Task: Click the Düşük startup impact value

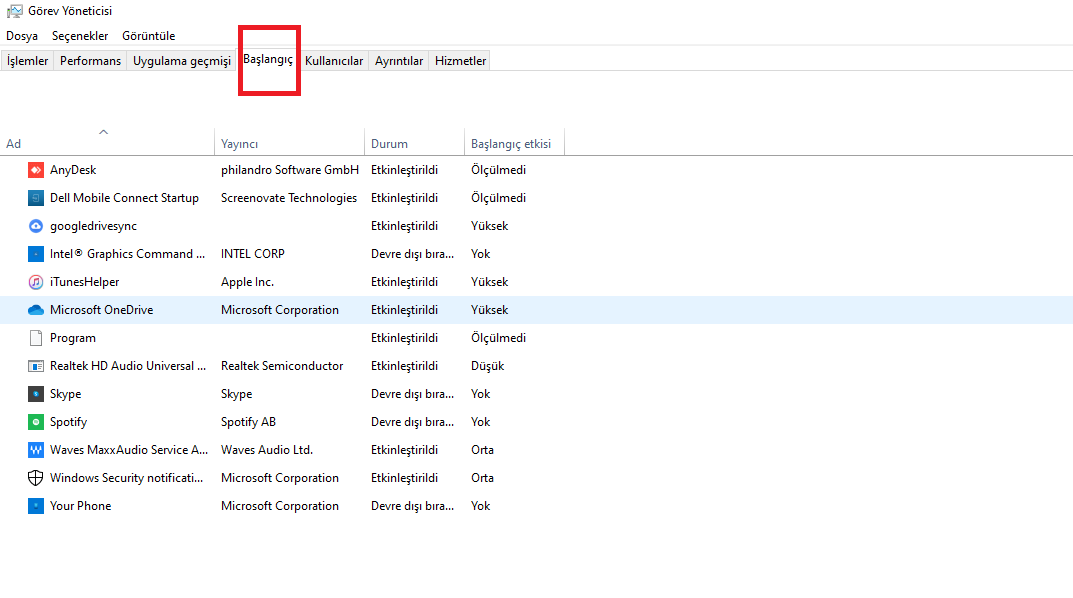Action: point(487,366)
